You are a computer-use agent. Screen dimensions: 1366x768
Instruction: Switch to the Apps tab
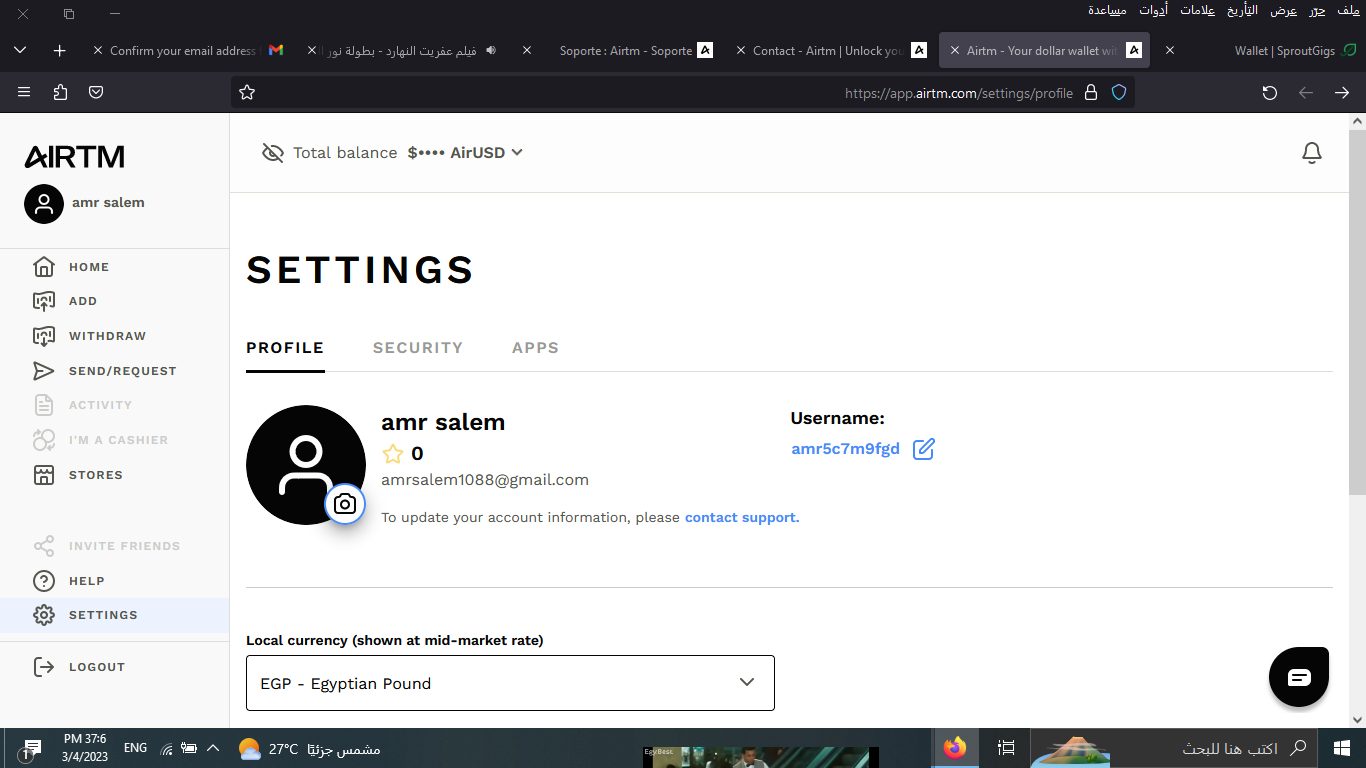point(535,348)
